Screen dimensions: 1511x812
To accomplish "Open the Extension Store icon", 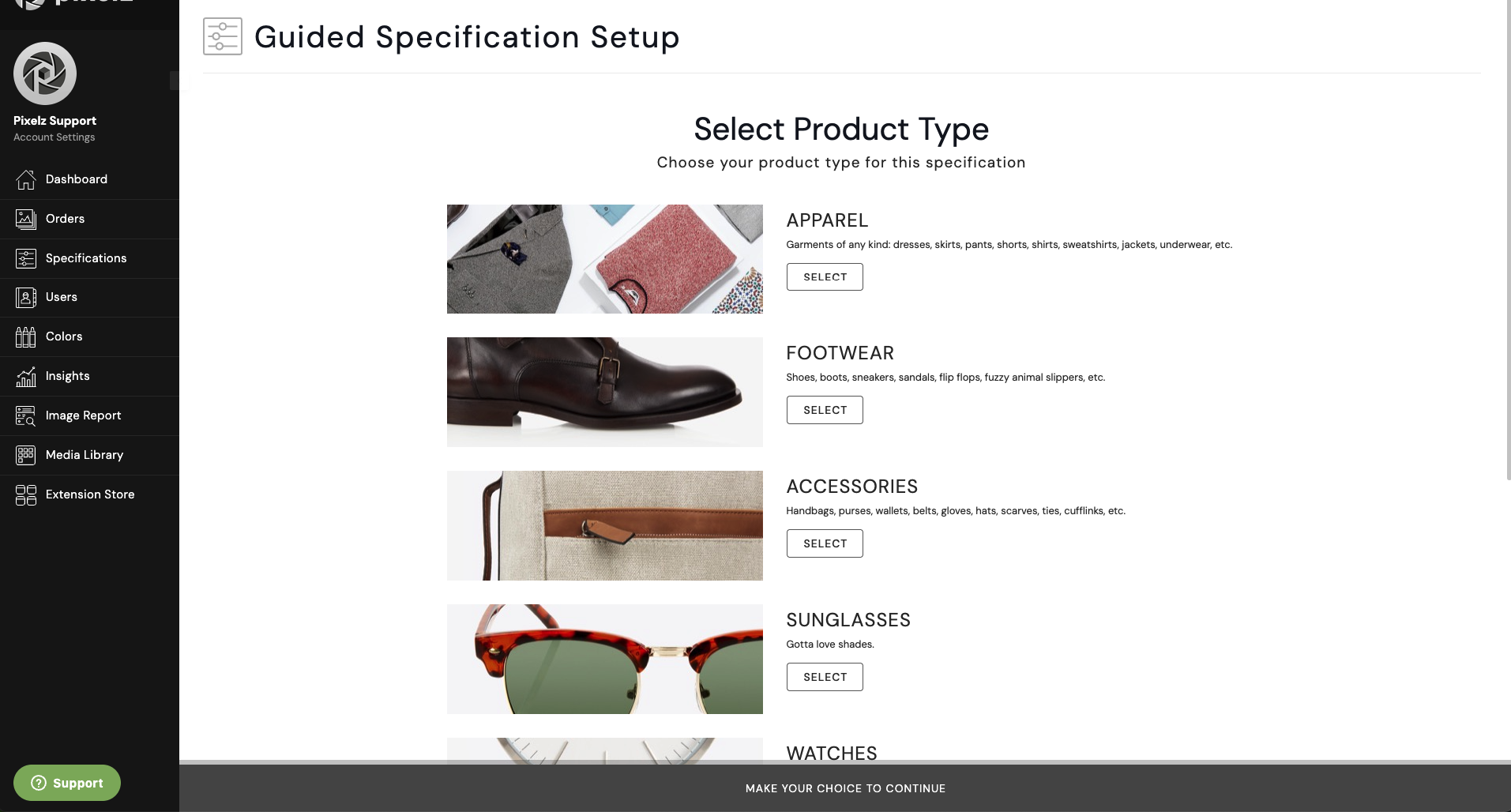I will click(x=25, y=494).
